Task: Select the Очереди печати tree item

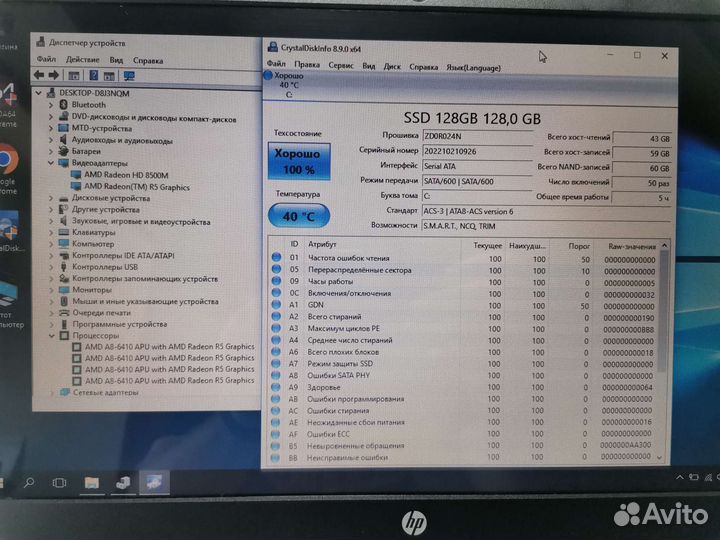Action: (x=101, y=313)
